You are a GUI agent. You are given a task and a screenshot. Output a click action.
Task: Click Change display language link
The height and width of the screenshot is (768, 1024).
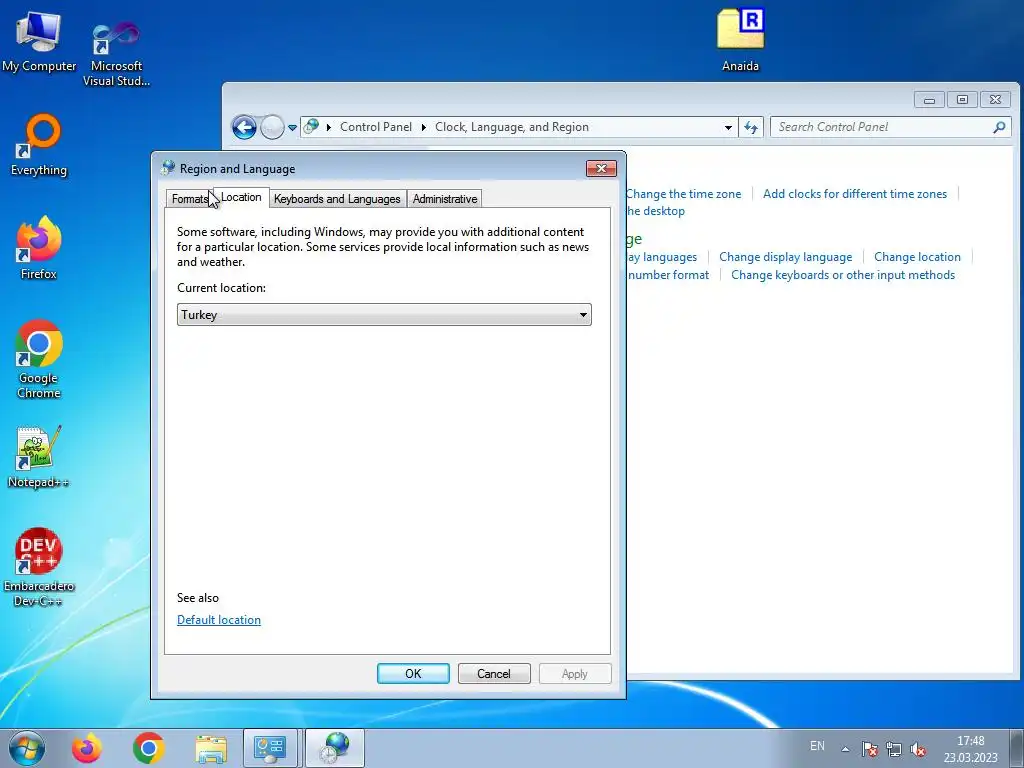point(786,257)
